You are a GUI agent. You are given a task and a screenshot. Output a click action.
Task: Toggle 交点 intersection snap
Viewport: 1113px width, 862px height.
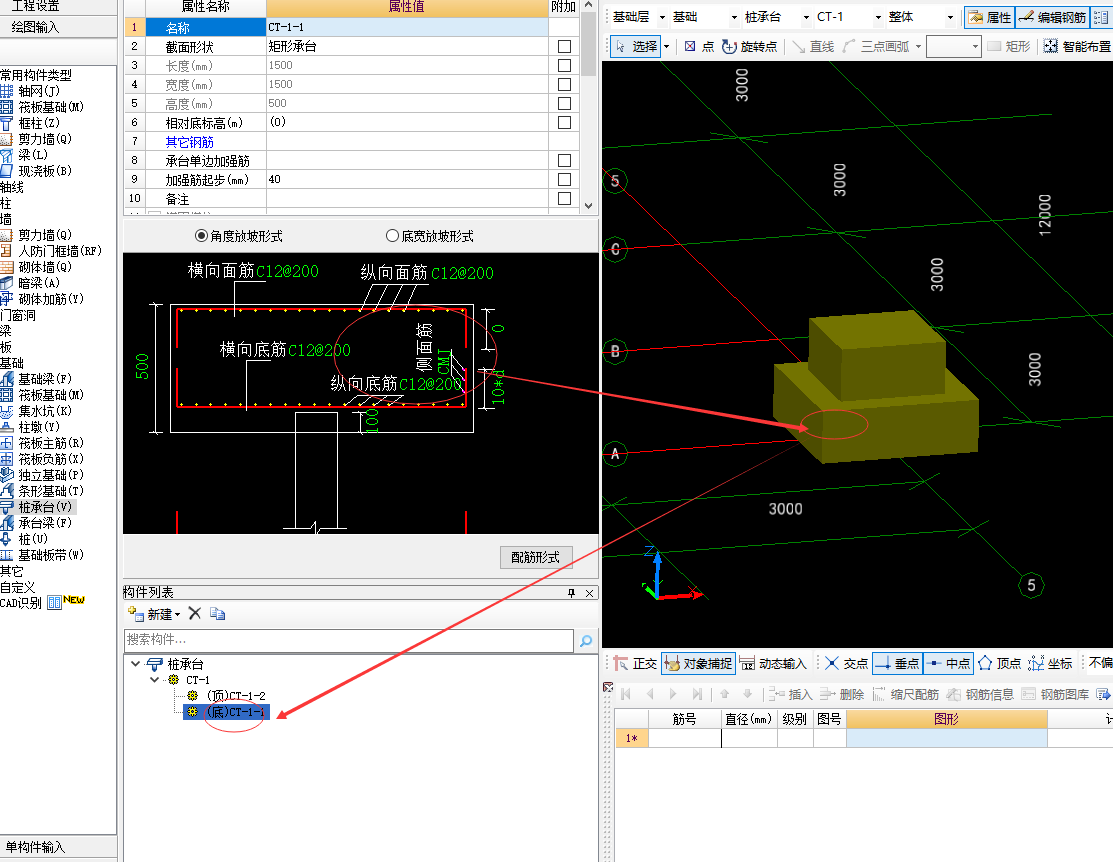coord(846,663)
